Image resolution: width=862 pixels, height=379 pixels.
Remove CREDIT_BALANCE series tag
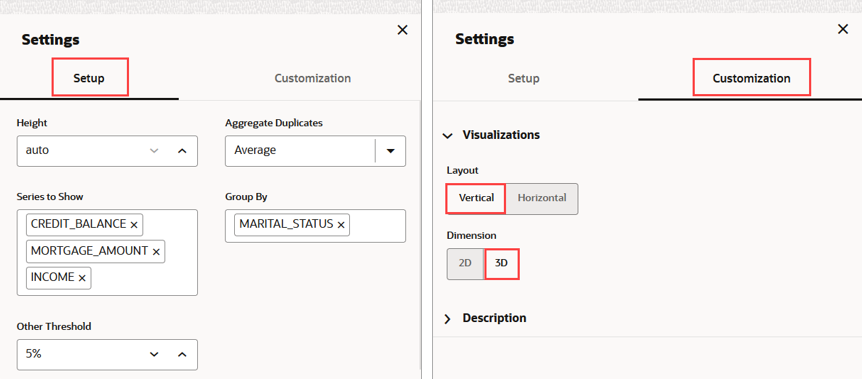(134, 224)
